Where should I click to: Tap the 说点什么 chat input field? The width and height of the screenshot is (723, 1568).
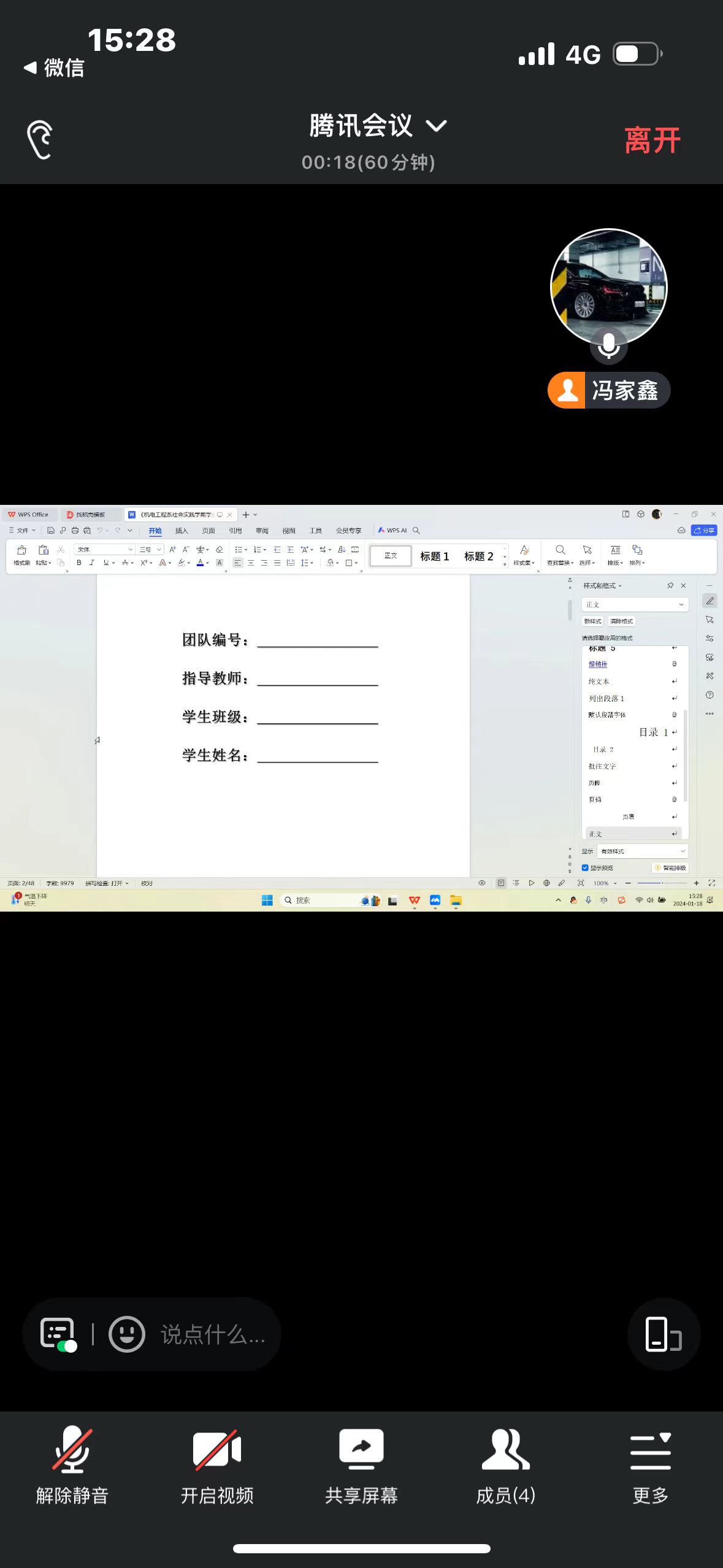[213, 1334]
